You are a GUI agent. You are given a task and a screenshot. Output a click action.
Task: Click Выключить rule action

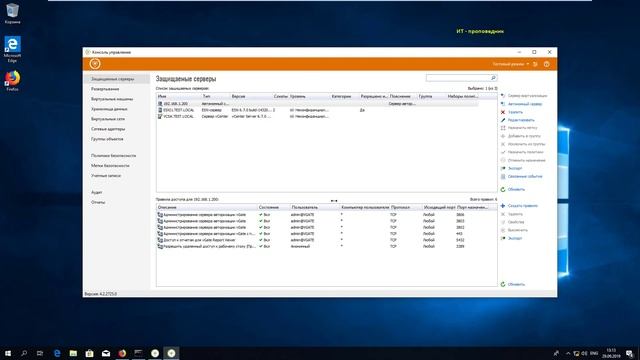(514, 230)
